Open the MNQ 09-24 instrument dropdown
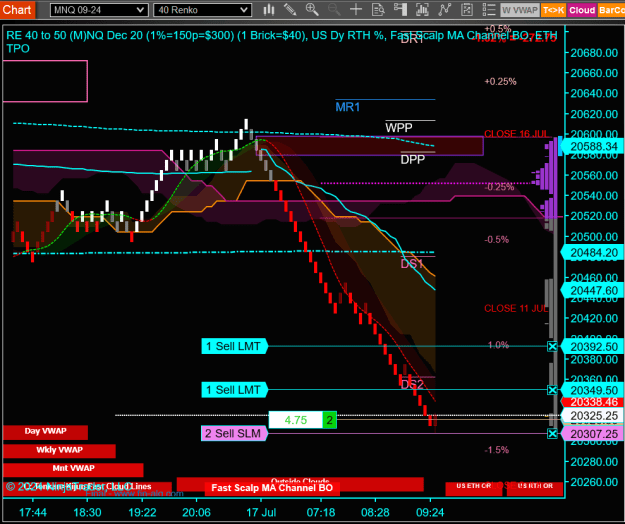 [x=99, y=10]
